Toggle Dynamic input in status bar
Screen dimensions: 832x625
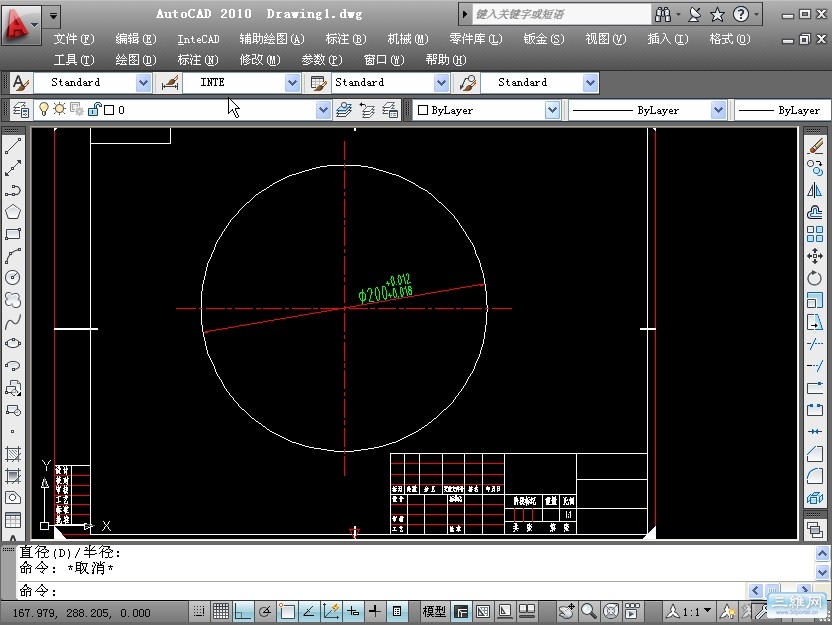[x=353, y=612]
